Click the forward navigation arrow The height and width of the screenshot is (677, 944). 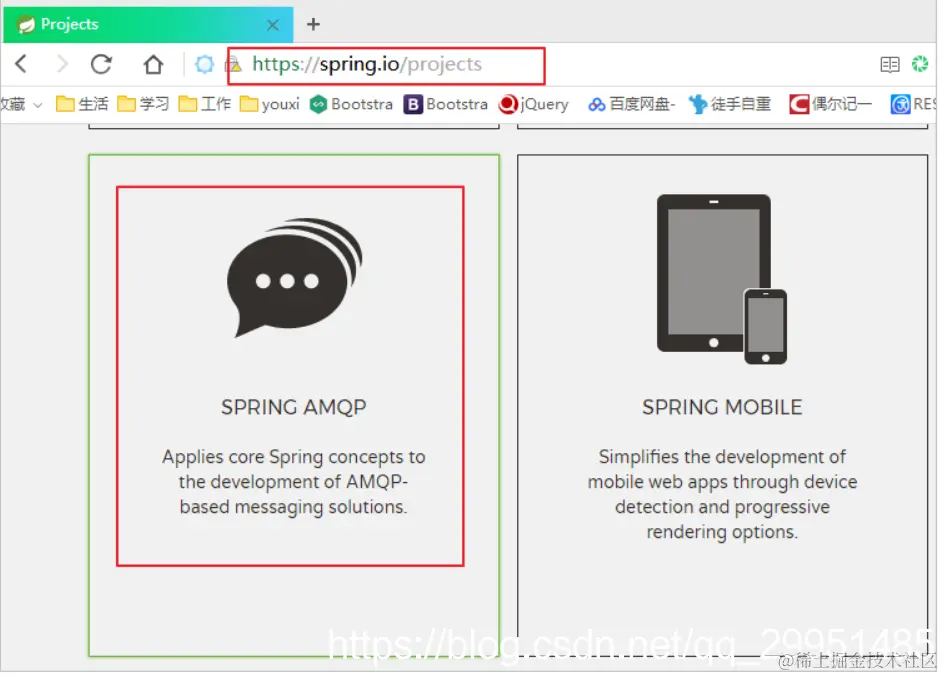[61, 64]
